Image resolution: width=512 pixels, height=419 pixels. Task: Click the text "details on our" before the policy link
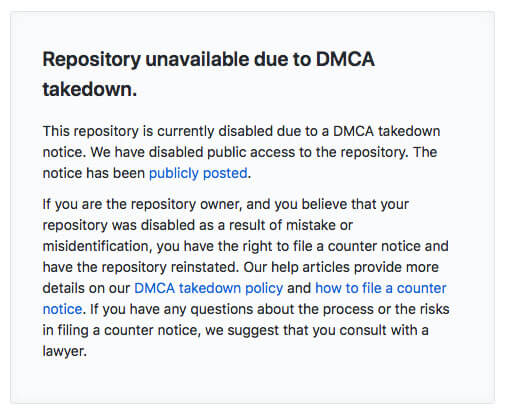(86, 288)
